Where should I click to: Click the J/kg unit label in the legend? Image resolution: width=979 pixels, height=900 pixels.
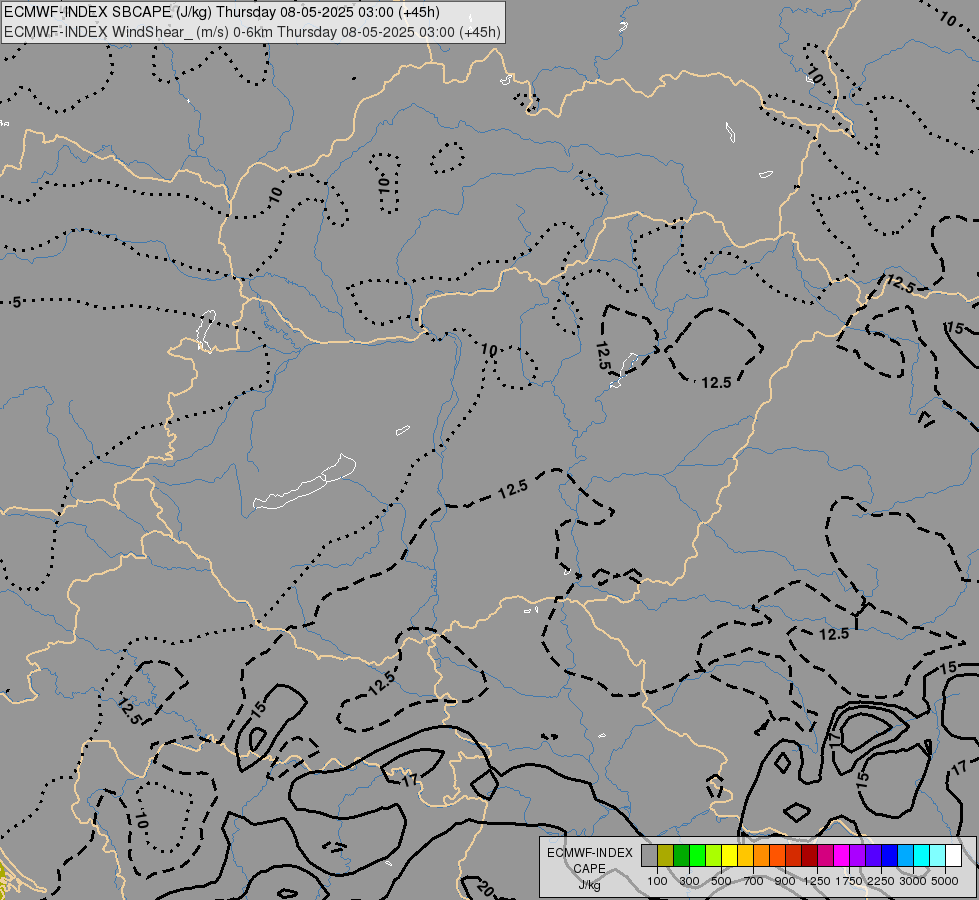coord(589,885)
